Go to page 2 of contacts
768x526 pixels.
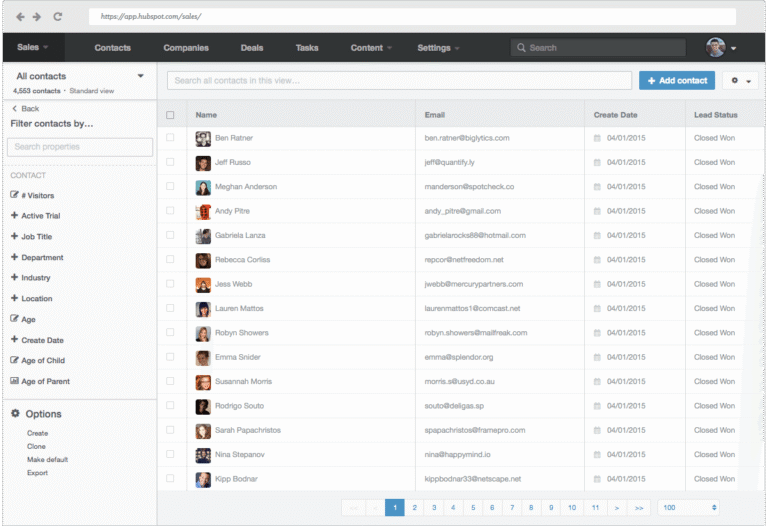(x=414, y=507)
